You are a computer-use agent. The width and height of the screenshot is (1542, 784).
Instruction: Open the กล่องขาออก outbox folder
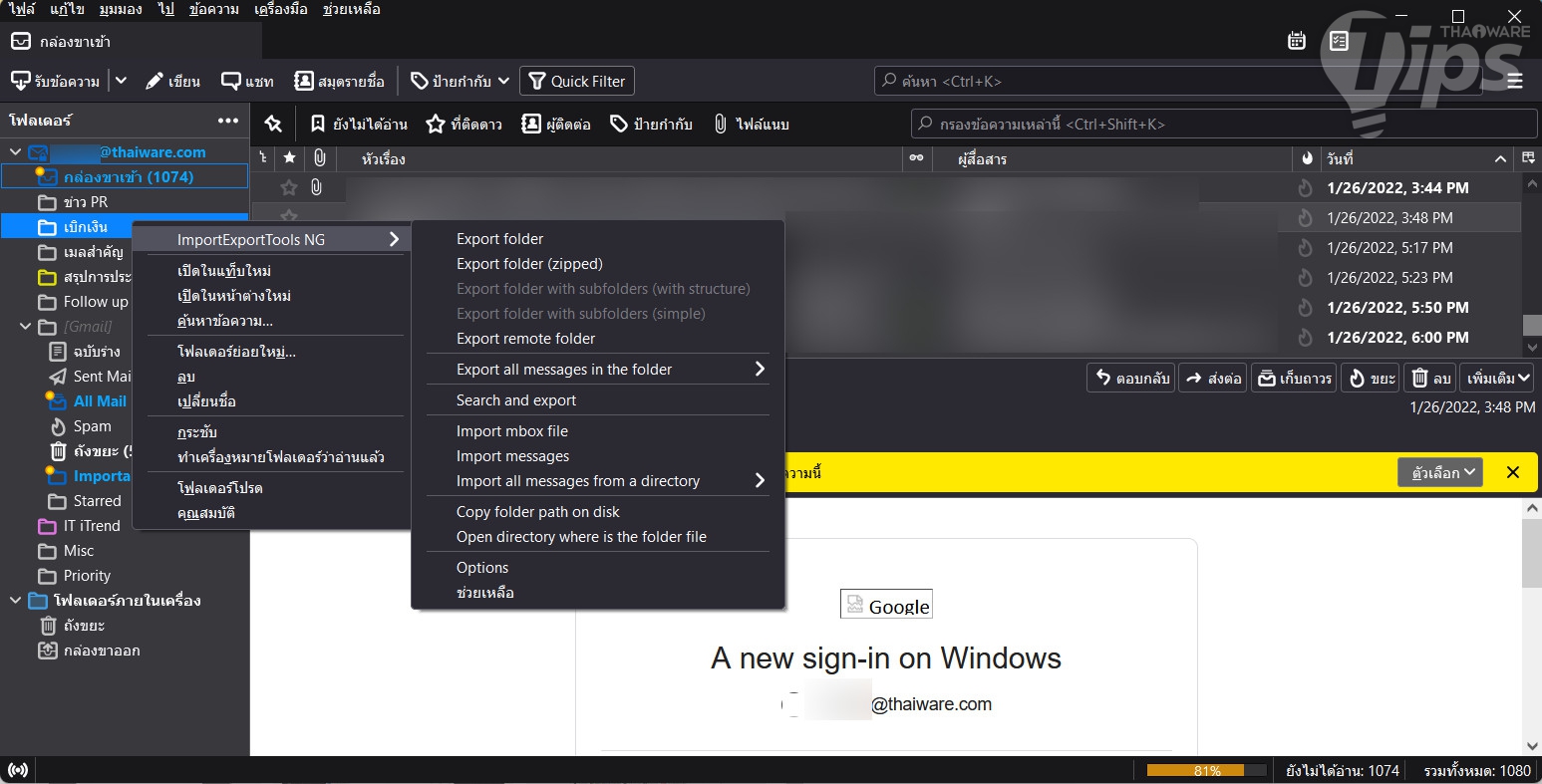pos(102,651)
